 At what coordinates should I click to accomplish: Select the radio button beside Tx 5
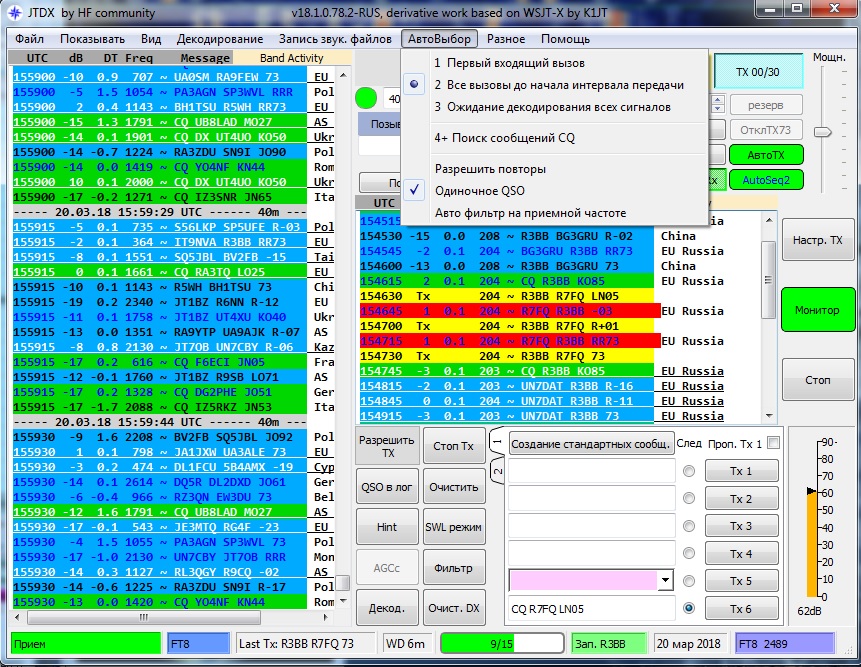(x=689, y=580)
